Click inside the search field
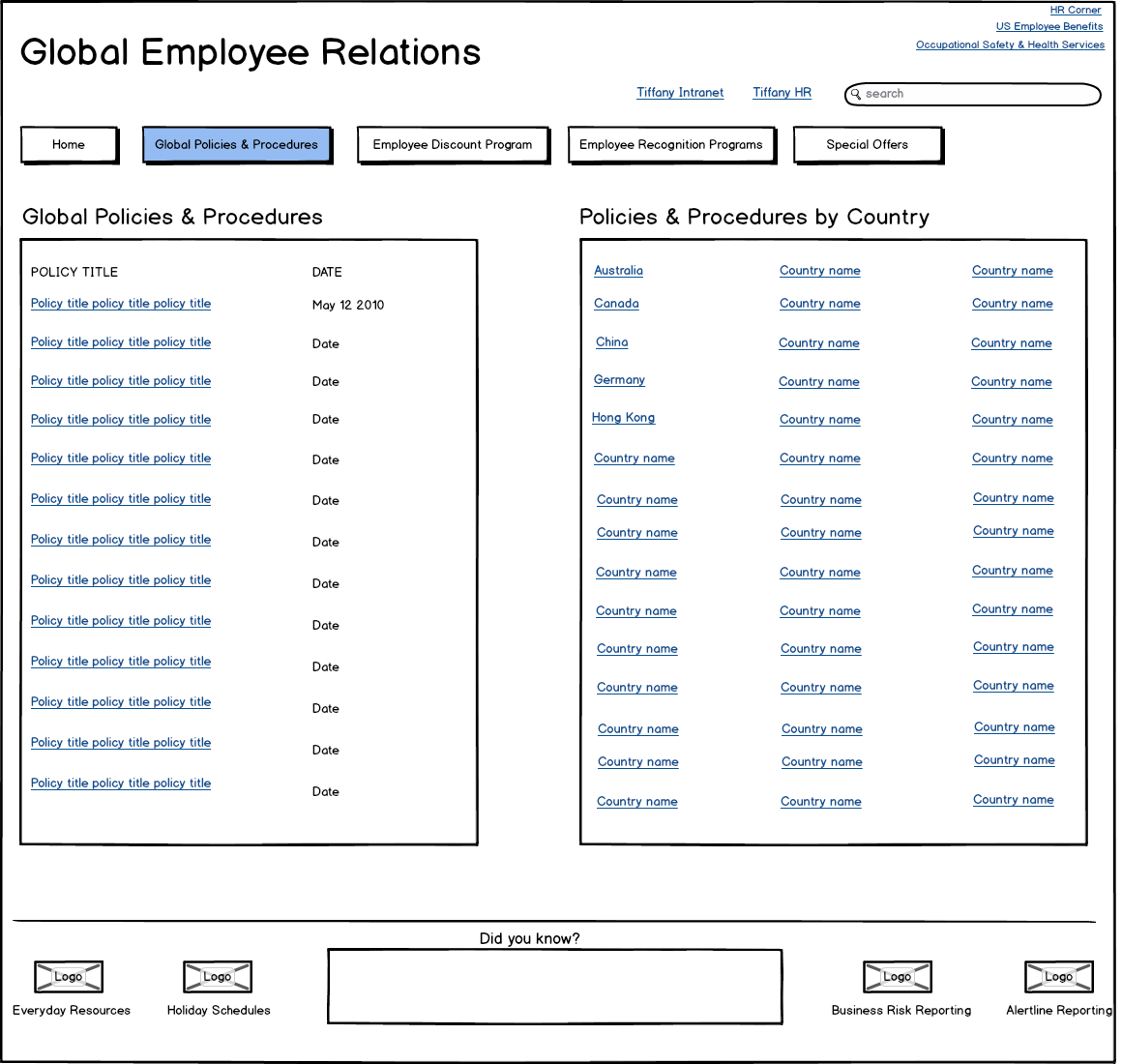Screen dimensions: 1122x1064 (x=972, y=94)
